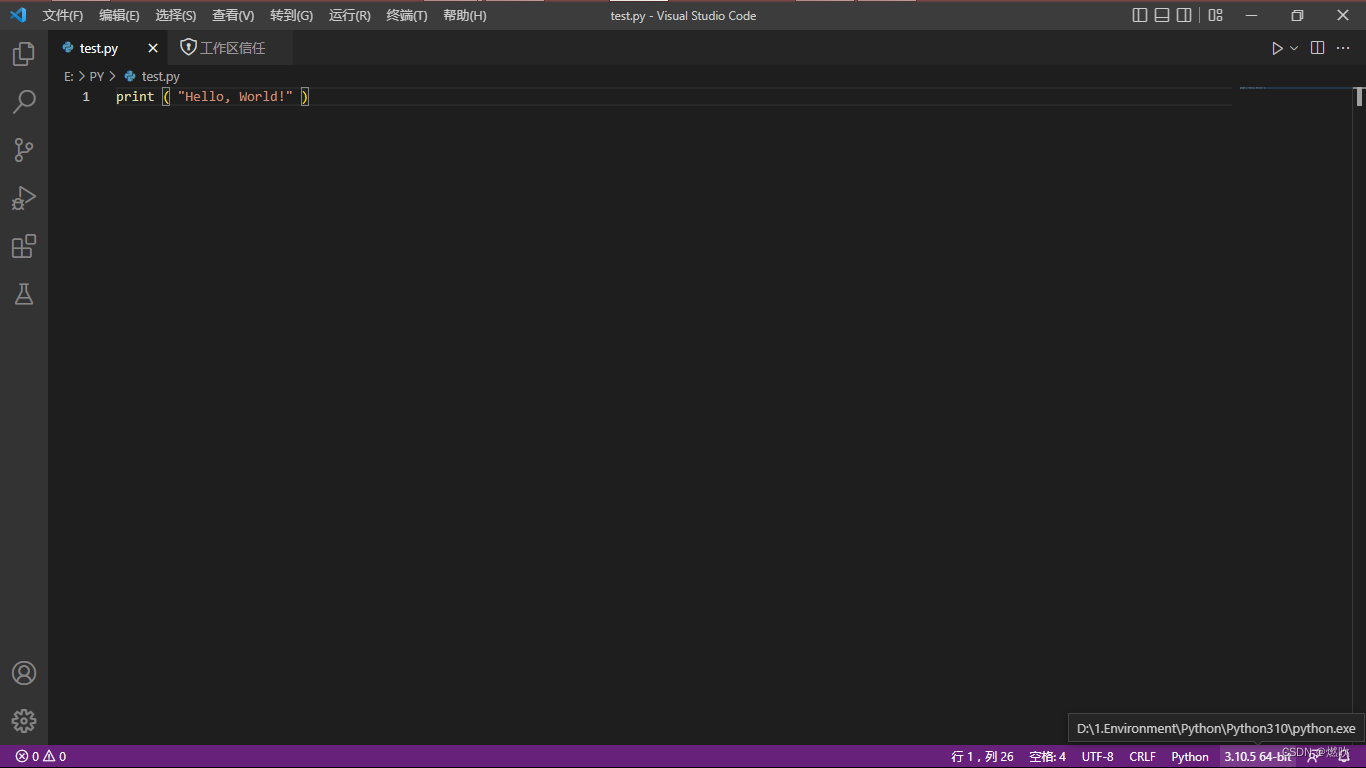This screenshot has height=768, width=1366.
Task: Open the 选择(S) menu
Action: (x=176, y=16)
